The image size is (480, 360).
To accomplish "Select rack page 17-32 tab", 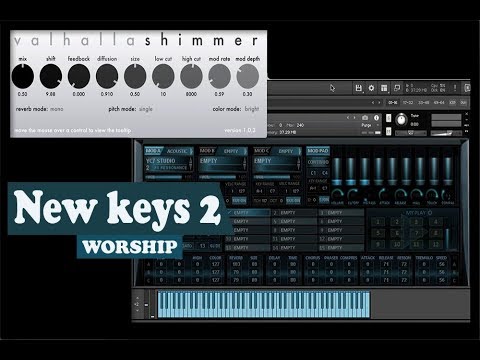I will pyautogui.click(x=408, y=103).
